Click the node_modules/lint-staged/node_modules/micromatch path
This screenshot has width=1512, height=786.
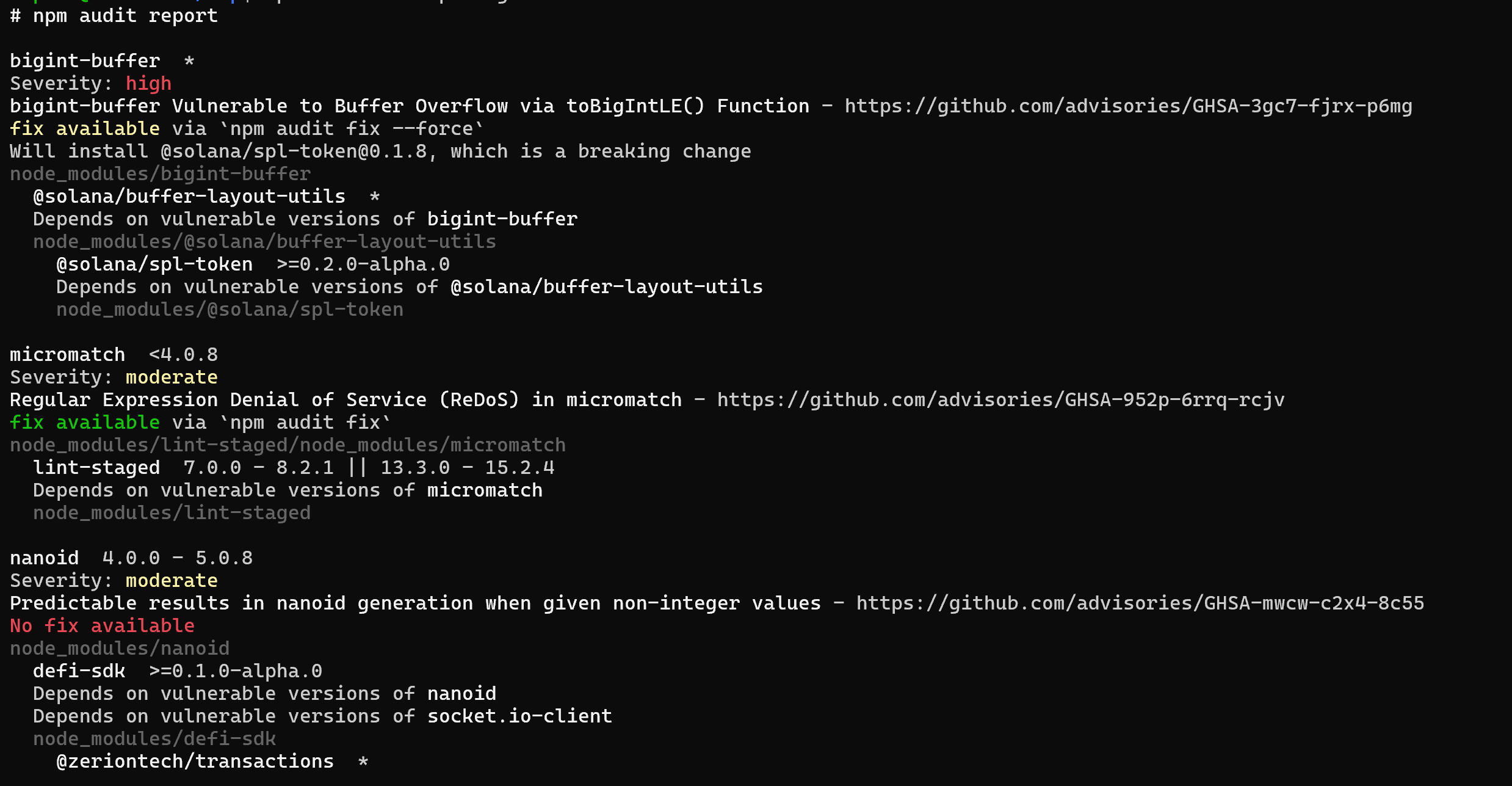288,445
